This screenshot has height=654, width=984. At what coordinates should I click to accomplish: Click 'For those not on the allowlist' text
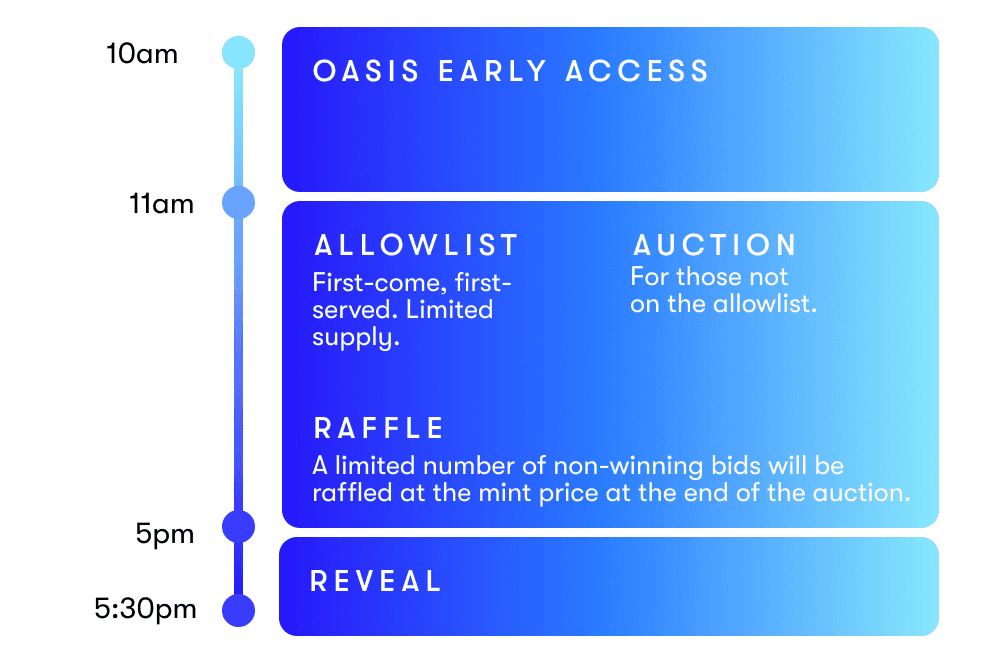(x=724, y=290)
